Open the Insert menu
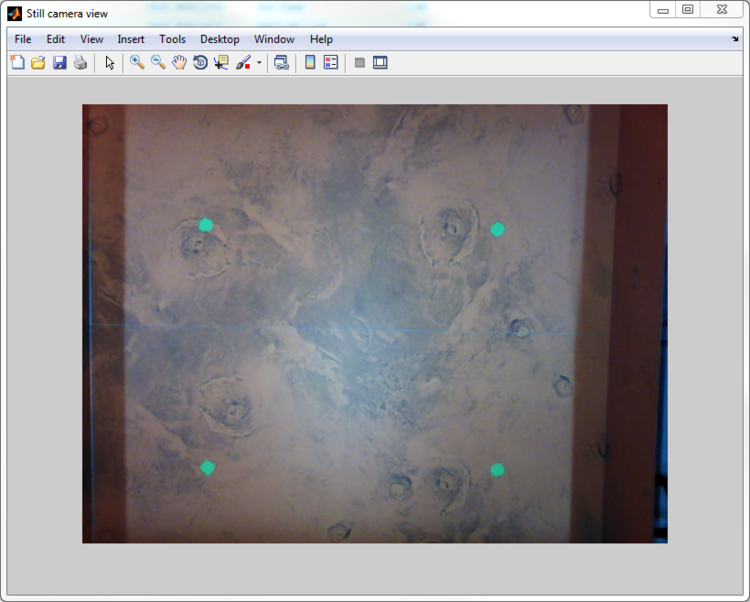 click(x=131, y=39)
